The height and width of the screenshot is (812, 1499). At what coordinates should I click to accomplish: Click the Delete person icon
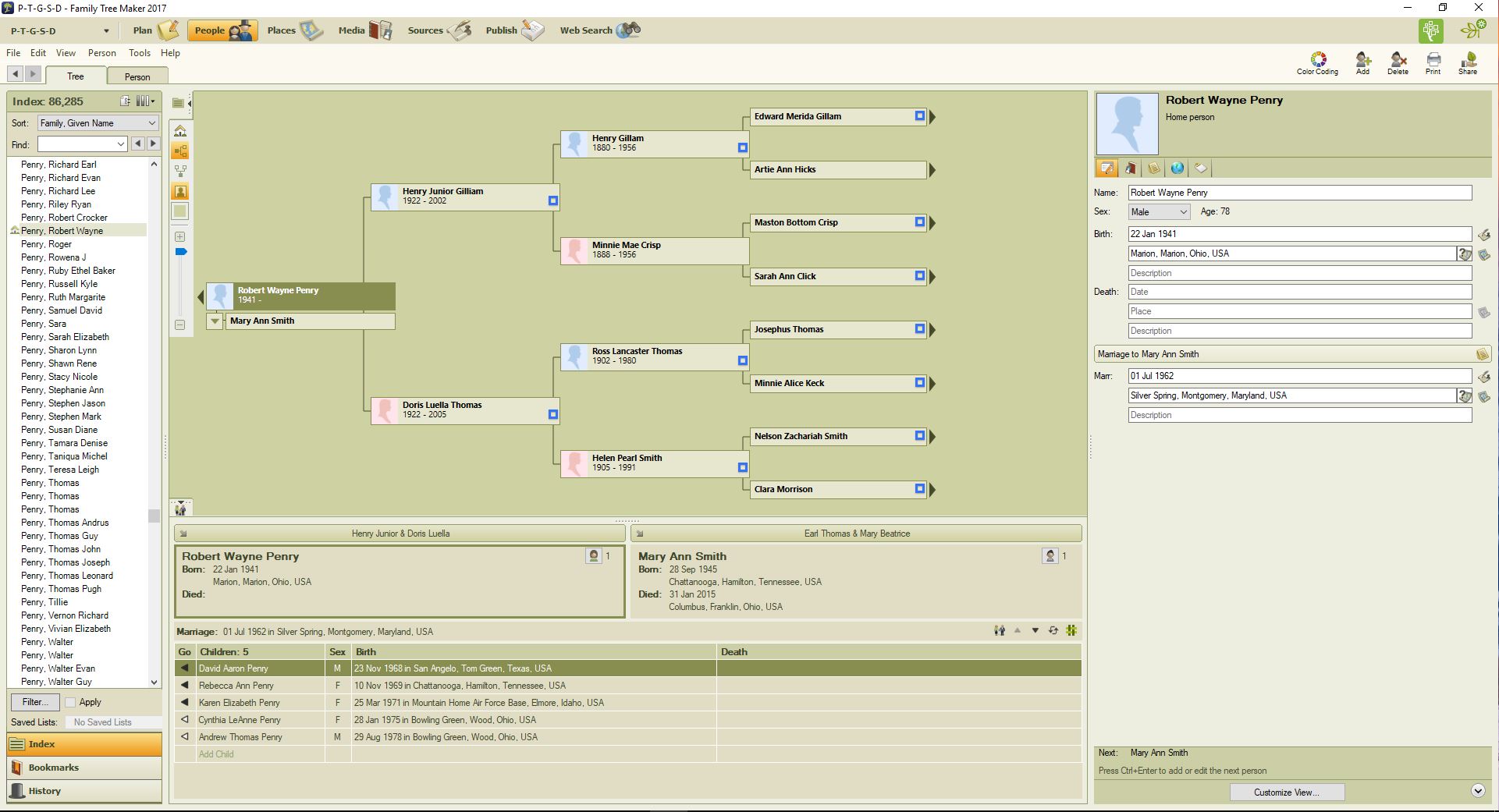(1398, 61)
